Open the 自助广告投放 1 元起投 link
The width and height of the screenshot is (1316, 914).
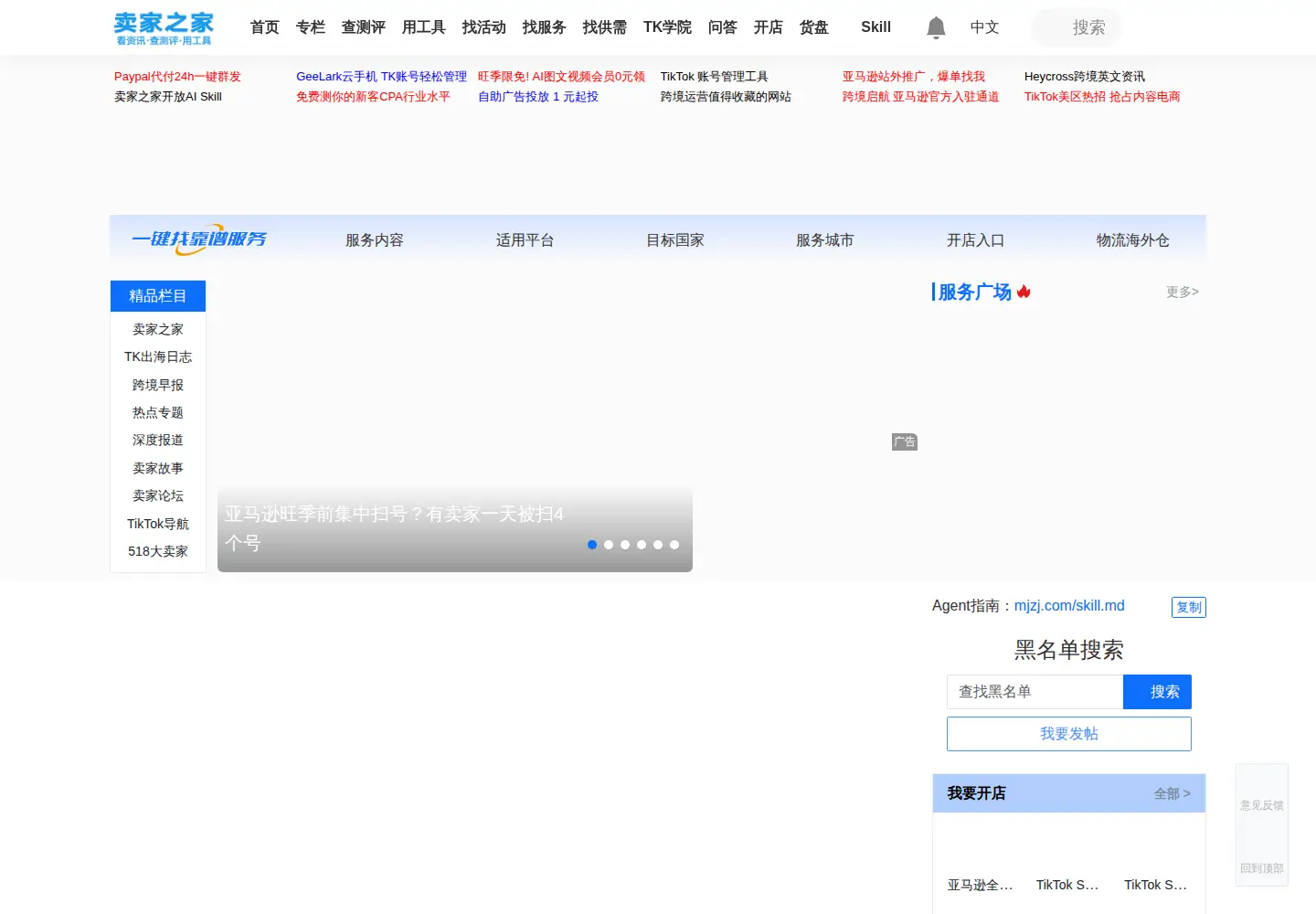point(538,97)
